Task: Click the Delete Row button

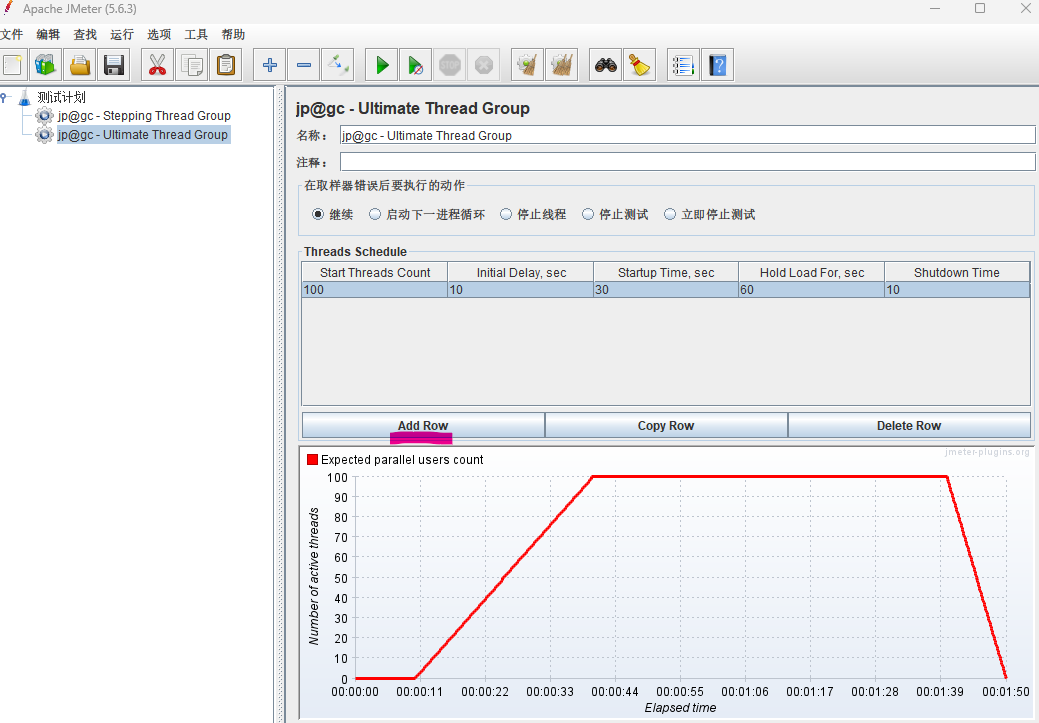Action: (x=909, y=425)
